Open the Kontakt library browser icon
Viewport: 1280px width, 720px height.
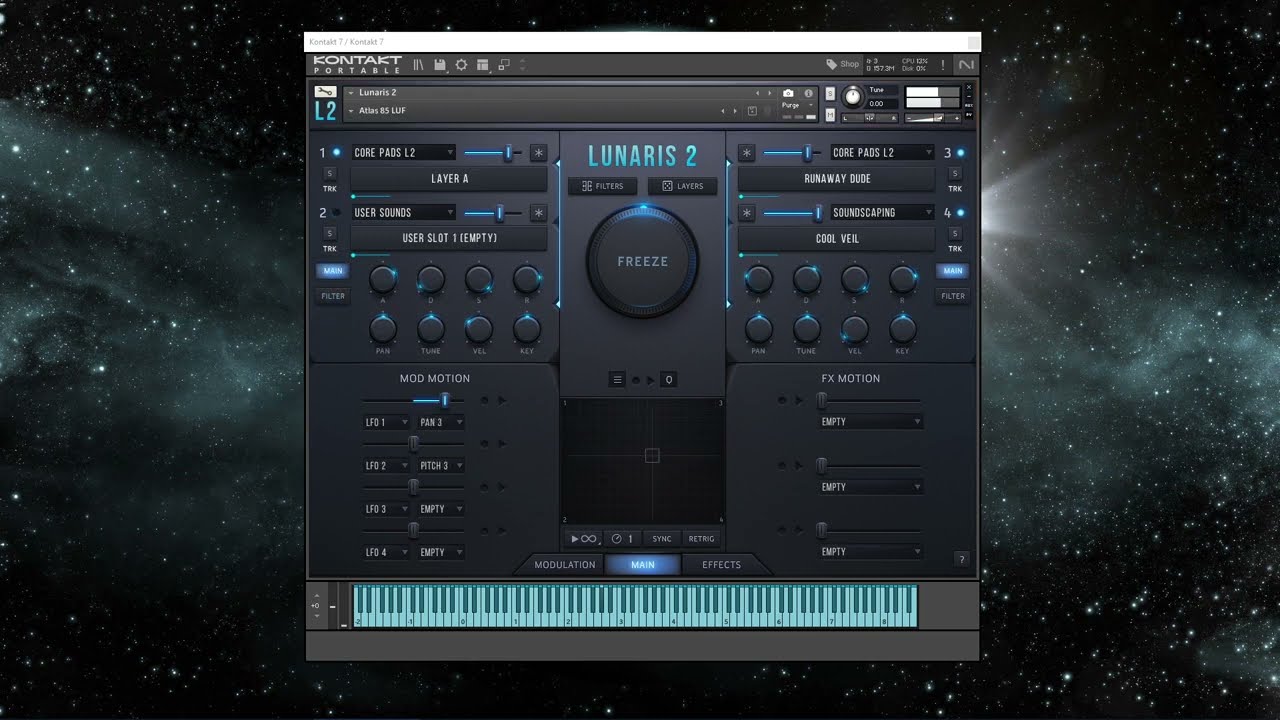[419, 64]
